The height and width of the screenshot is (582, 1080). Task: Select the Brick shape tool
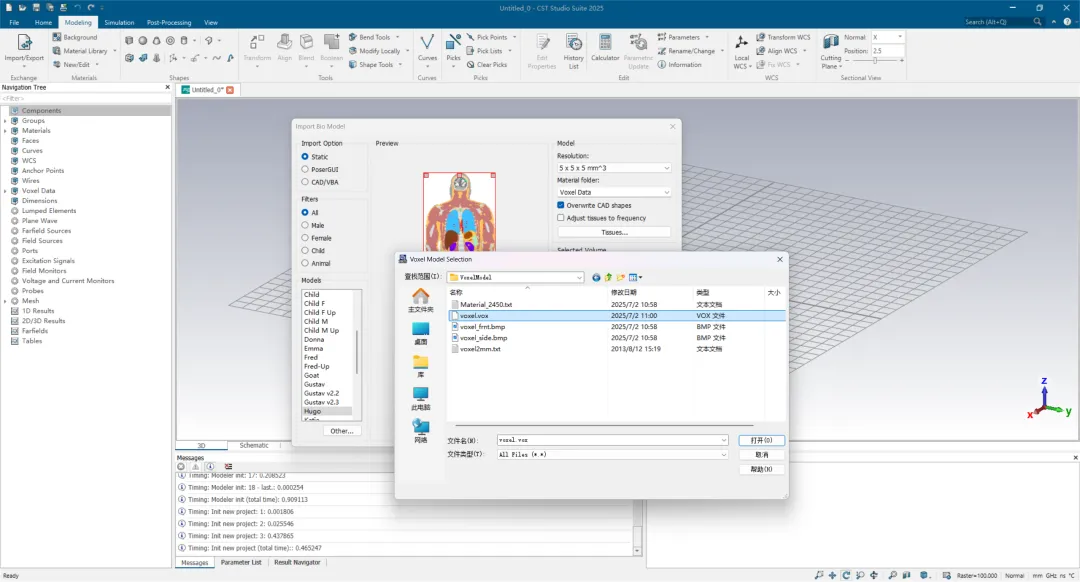point(129,41)
